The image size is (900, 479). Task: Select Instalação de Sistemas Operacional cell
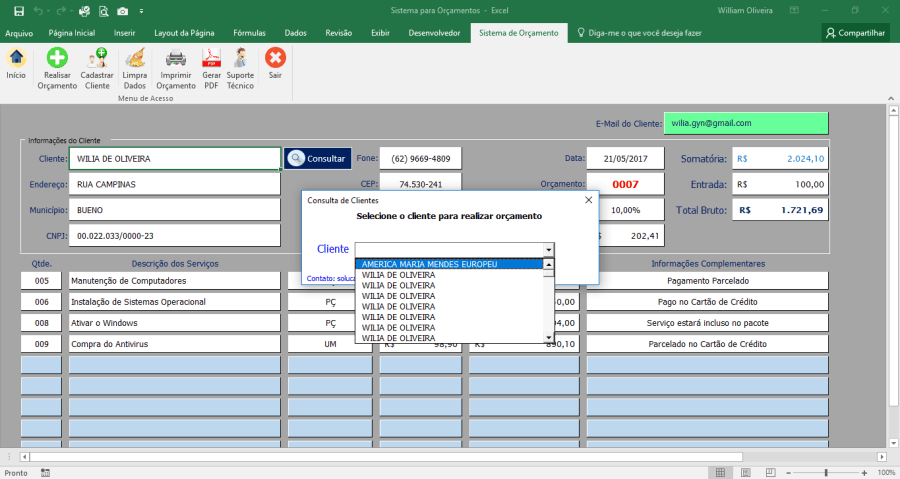pyautogui.click(x=174, y=302)
